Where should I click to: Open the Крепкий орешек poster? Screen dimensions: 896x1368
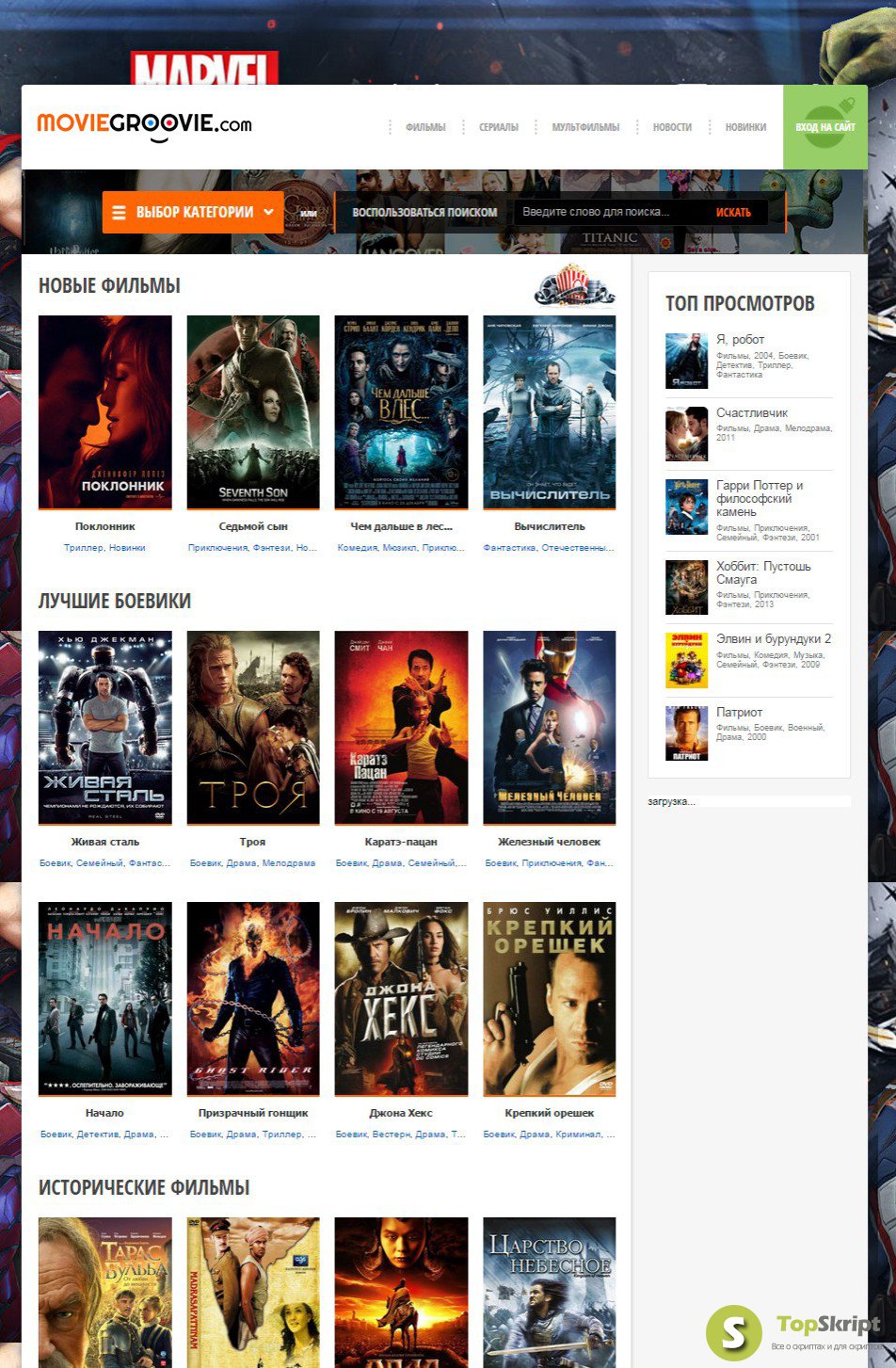tap(550, 999)
